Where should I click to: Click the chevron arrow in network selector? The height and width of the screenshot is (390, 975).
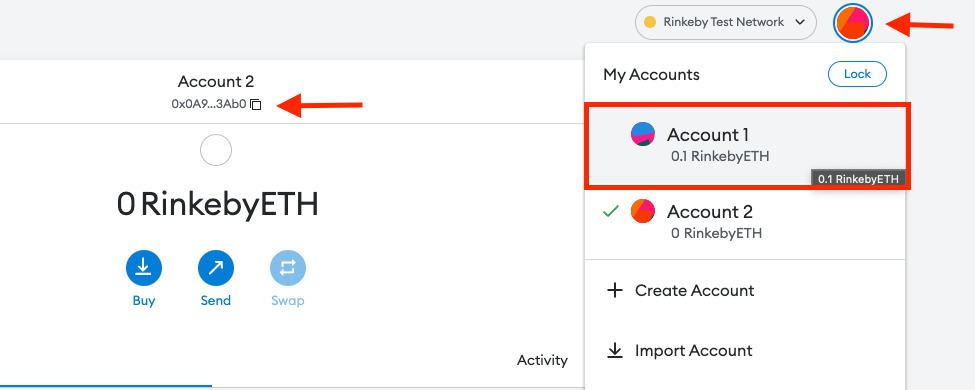pos(800,22)
